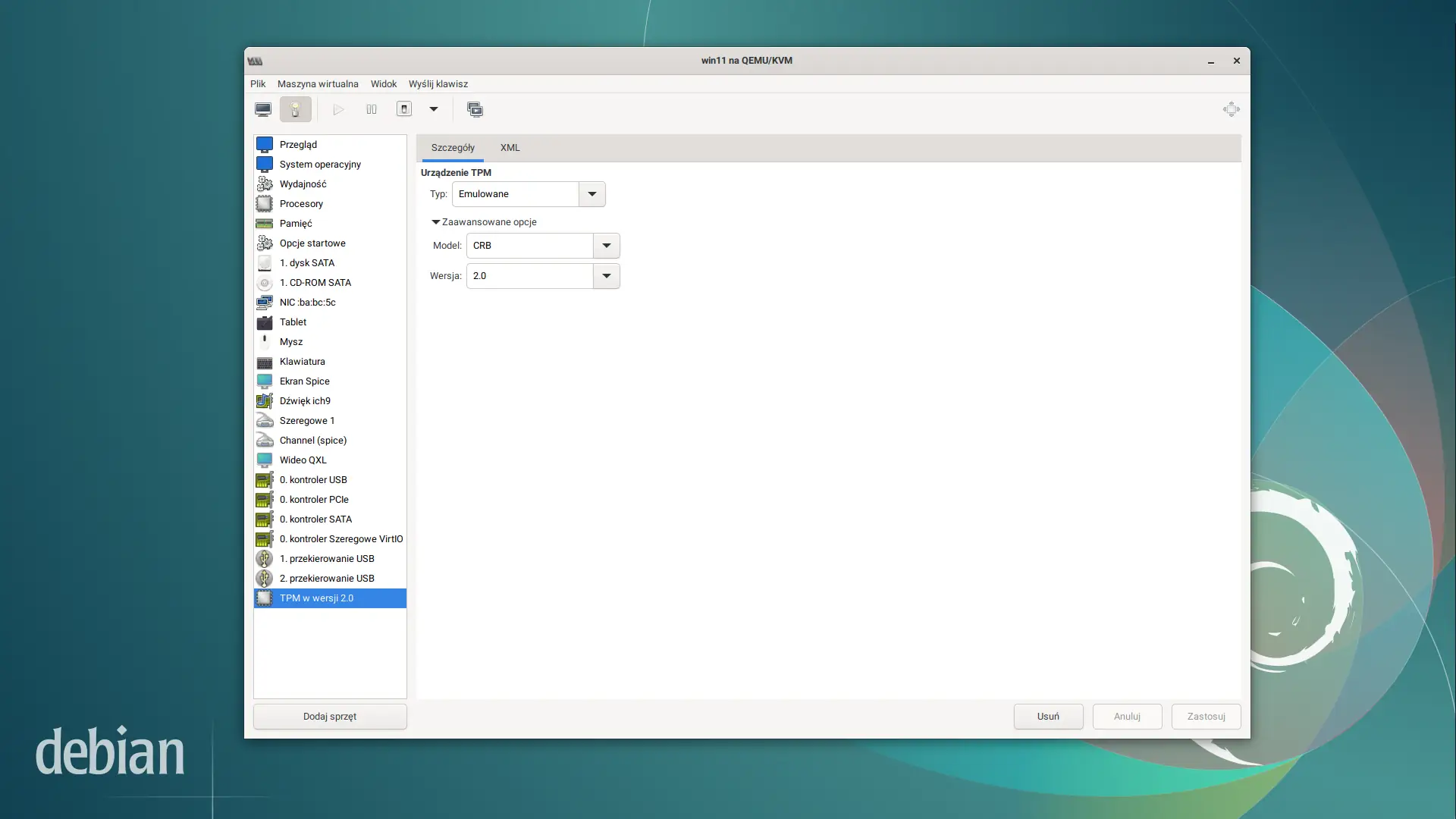
Task: Minimize the win11 window
Action: tap(1211, 61)
